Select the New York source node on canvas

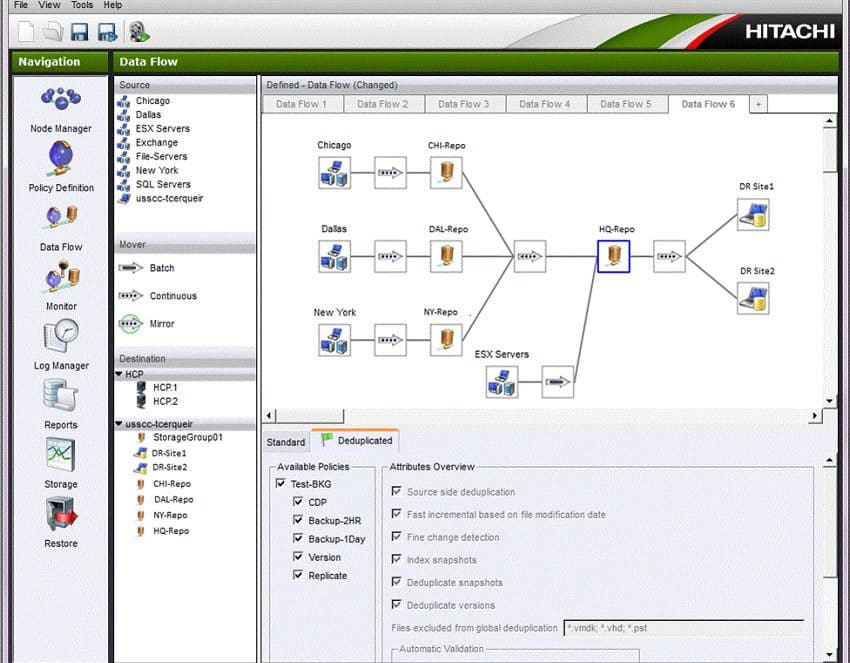coord(334,340)
